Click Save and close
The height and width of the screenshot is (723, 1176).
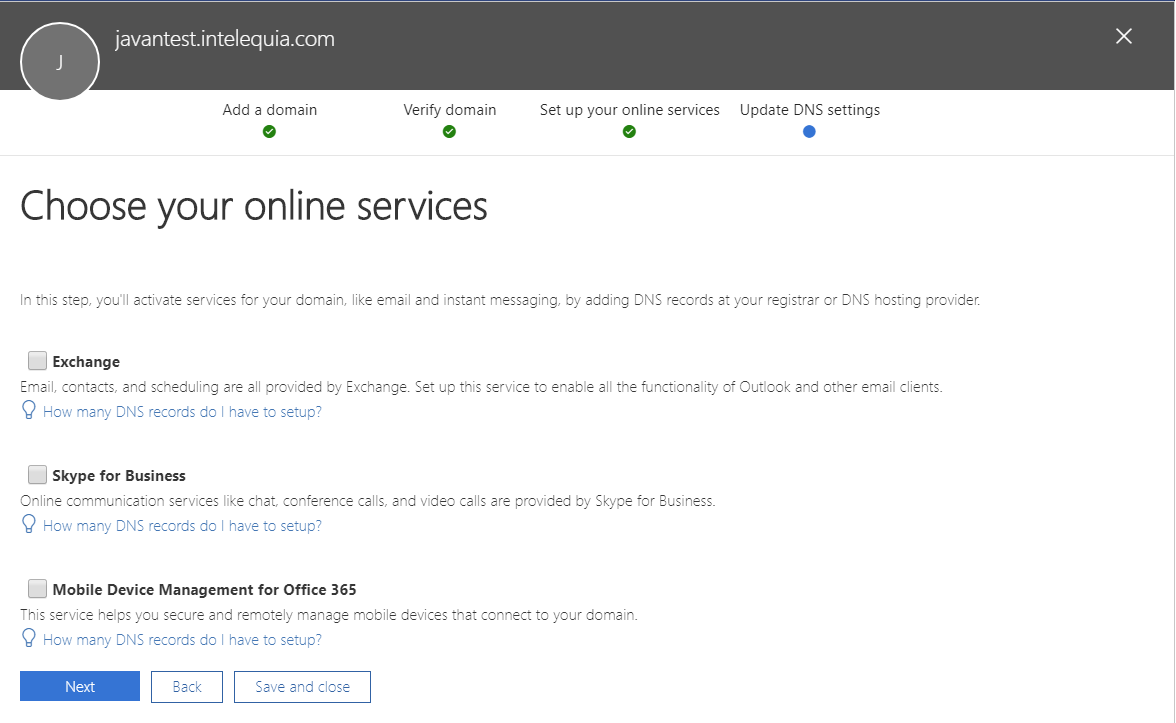(302, 686)
